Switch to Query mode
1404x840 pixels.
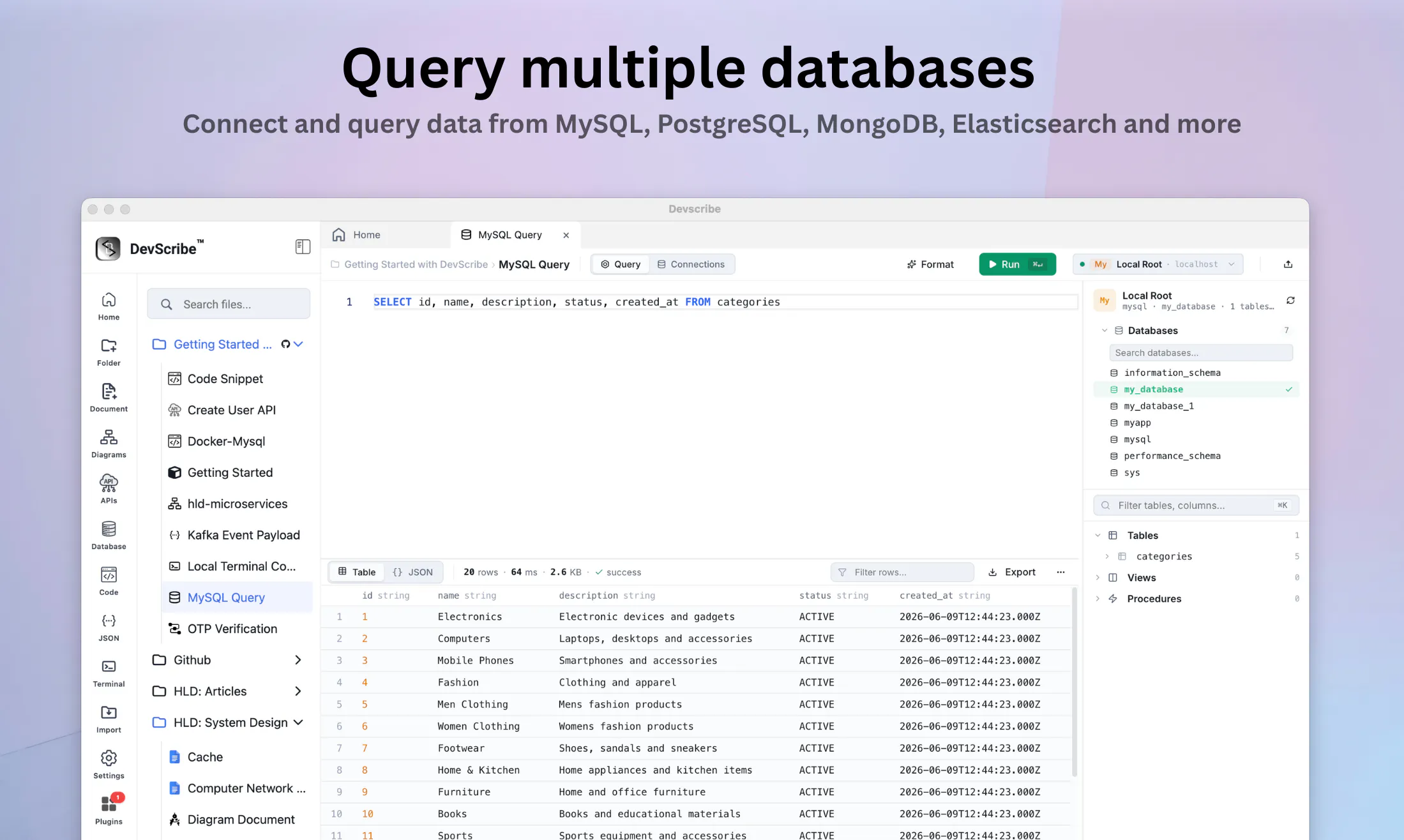tap(621, 264)
